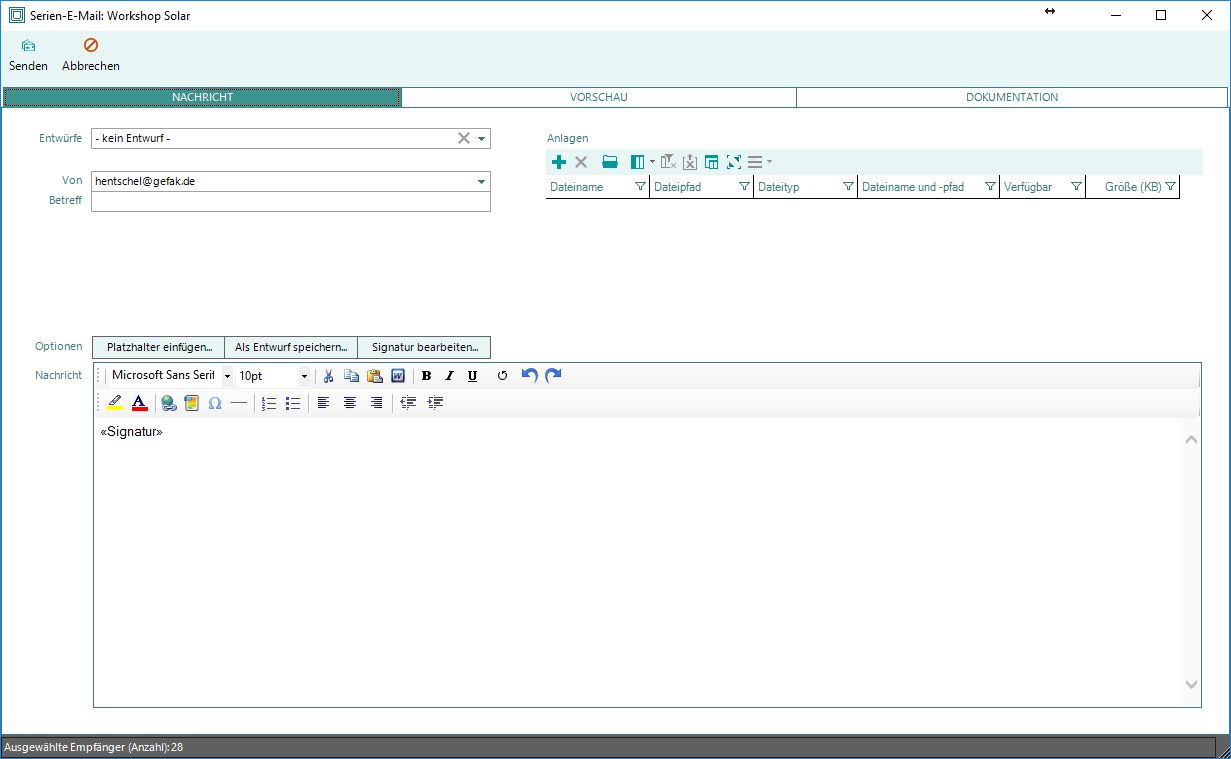Click Ausgewählte Empfänger status bar text

(x=94, y=747)
